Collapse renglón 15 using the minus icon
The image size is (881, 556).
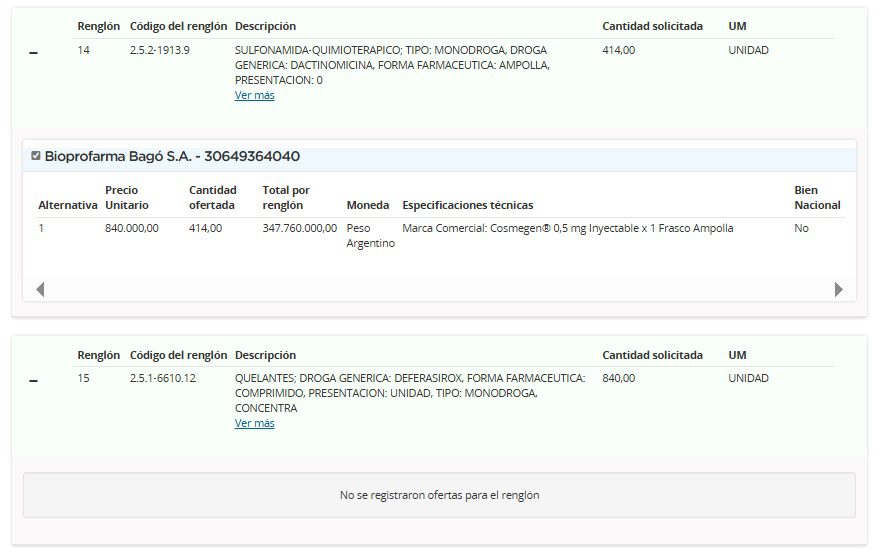point(34,381)
